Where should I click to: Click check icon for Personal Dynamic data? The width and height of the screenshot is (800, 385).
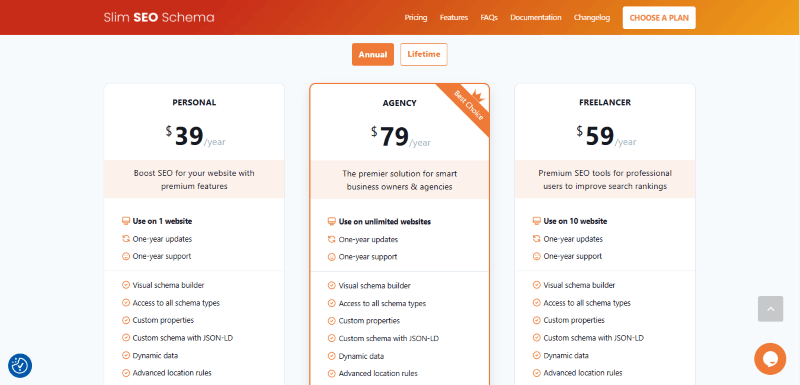pos(126,355)
